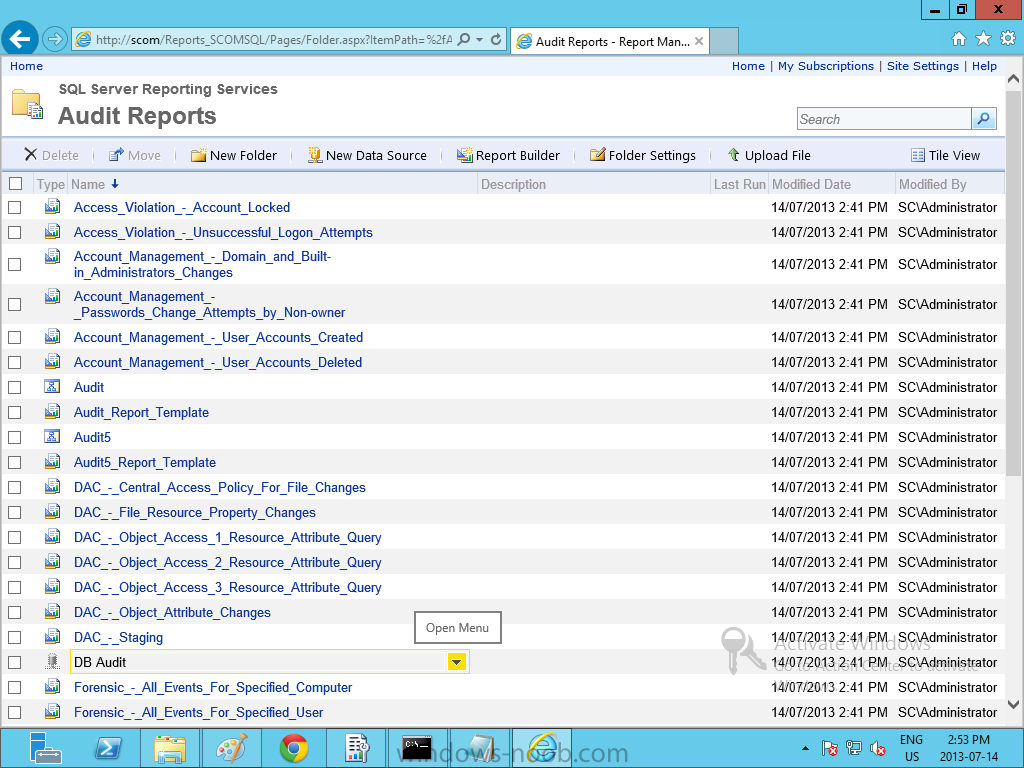Check the box for Access_Violation_-_Account_Locked
The height and width of the screenshot is (768, 1024).
pos(14,208)
